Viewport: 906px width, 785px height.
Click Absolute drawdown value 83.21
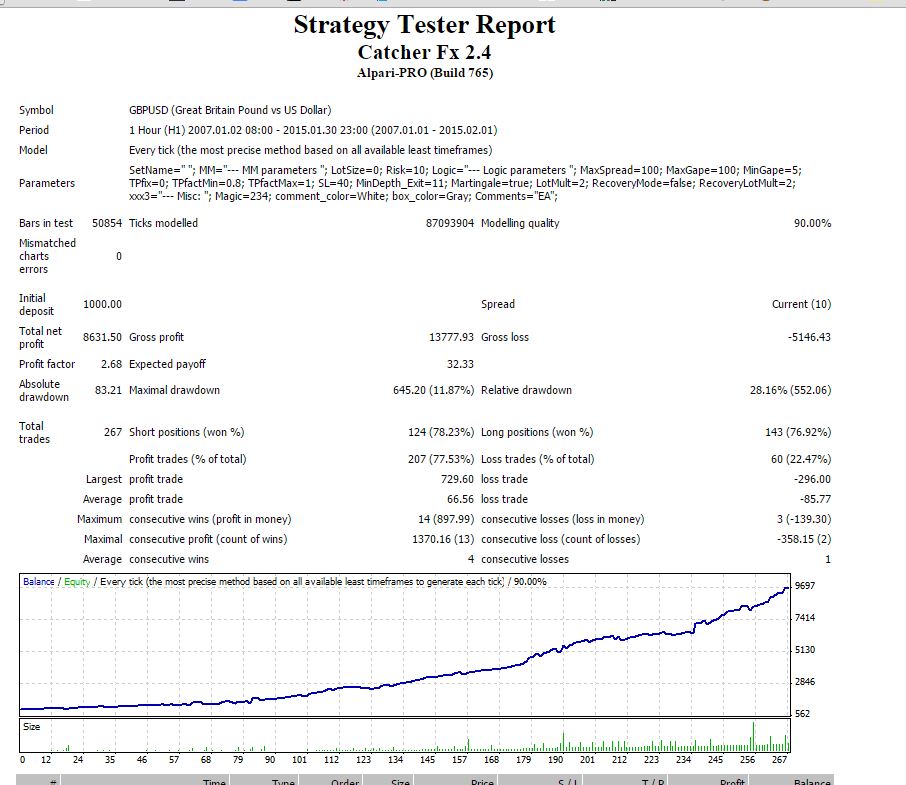click(x=108, y=390)
